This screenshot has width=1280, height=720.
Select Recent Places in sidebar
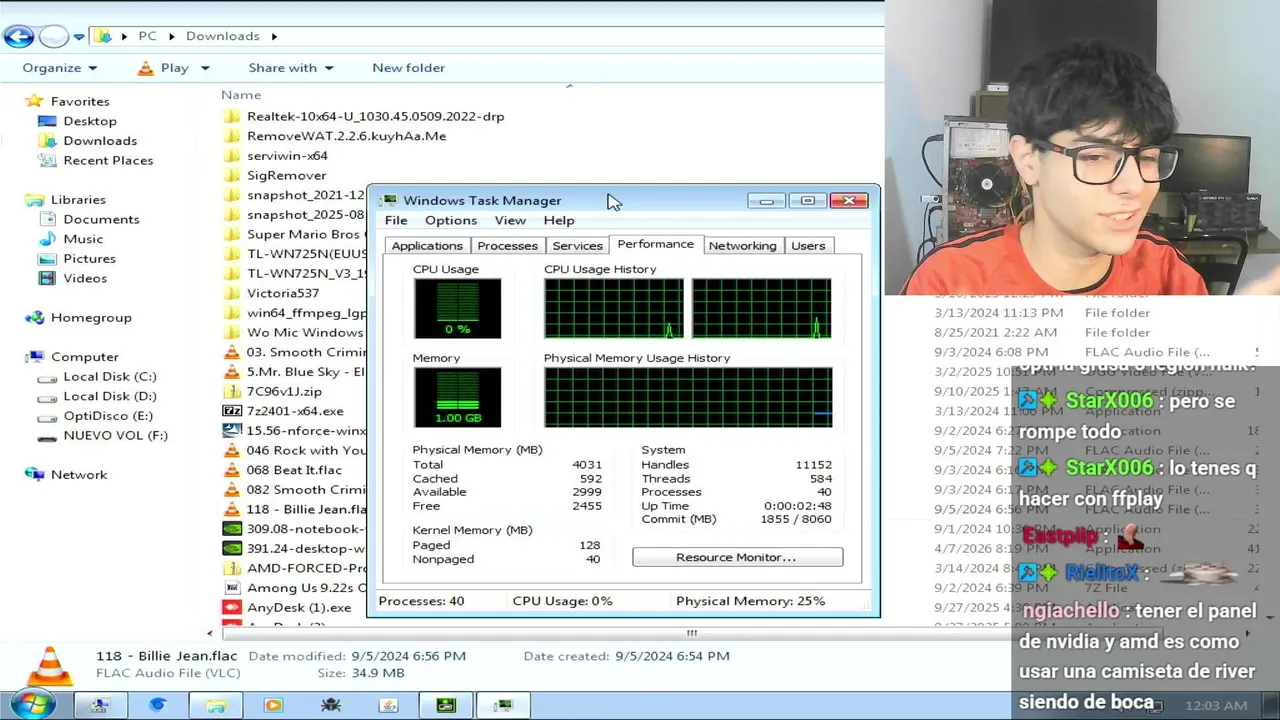[108, 160]
